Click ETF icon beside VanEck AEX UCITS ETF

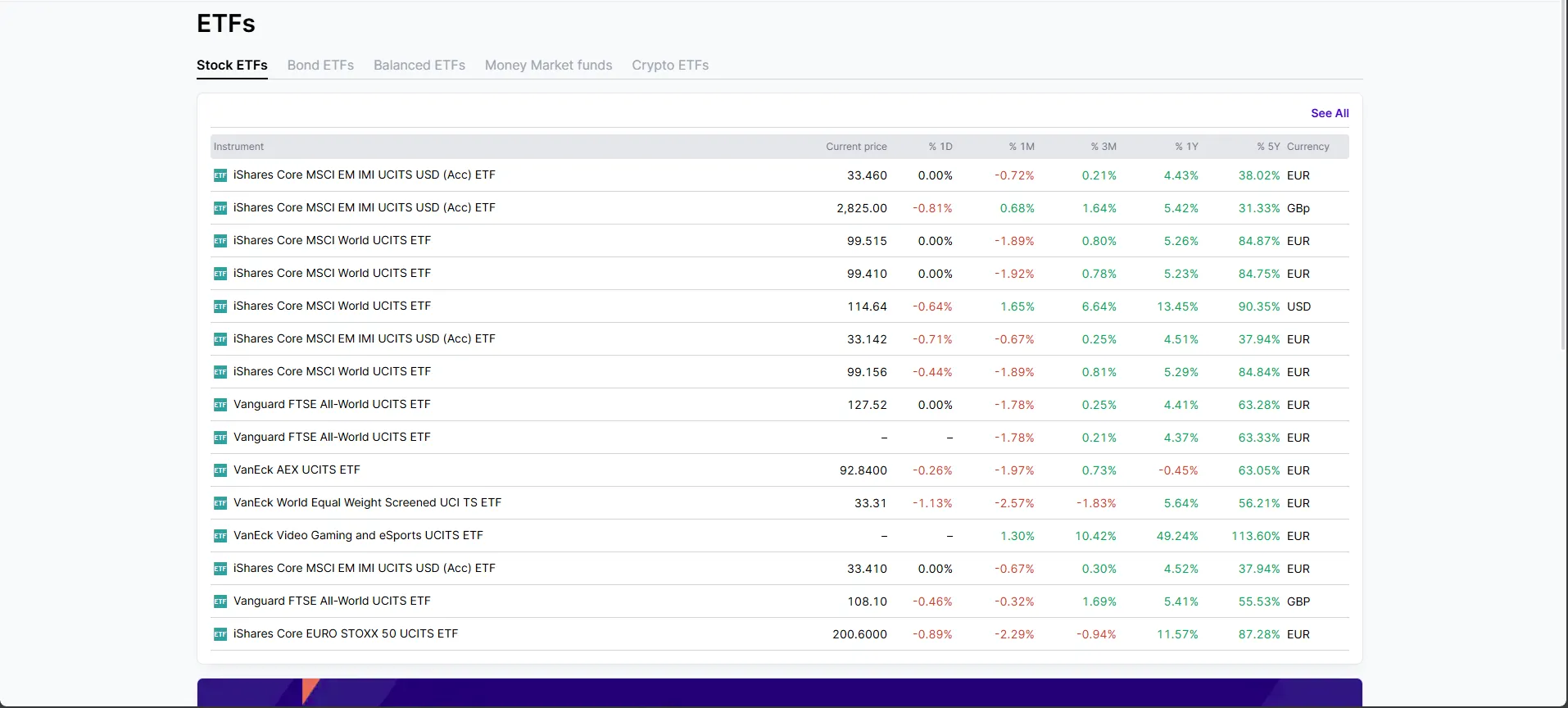click(220, 470)
